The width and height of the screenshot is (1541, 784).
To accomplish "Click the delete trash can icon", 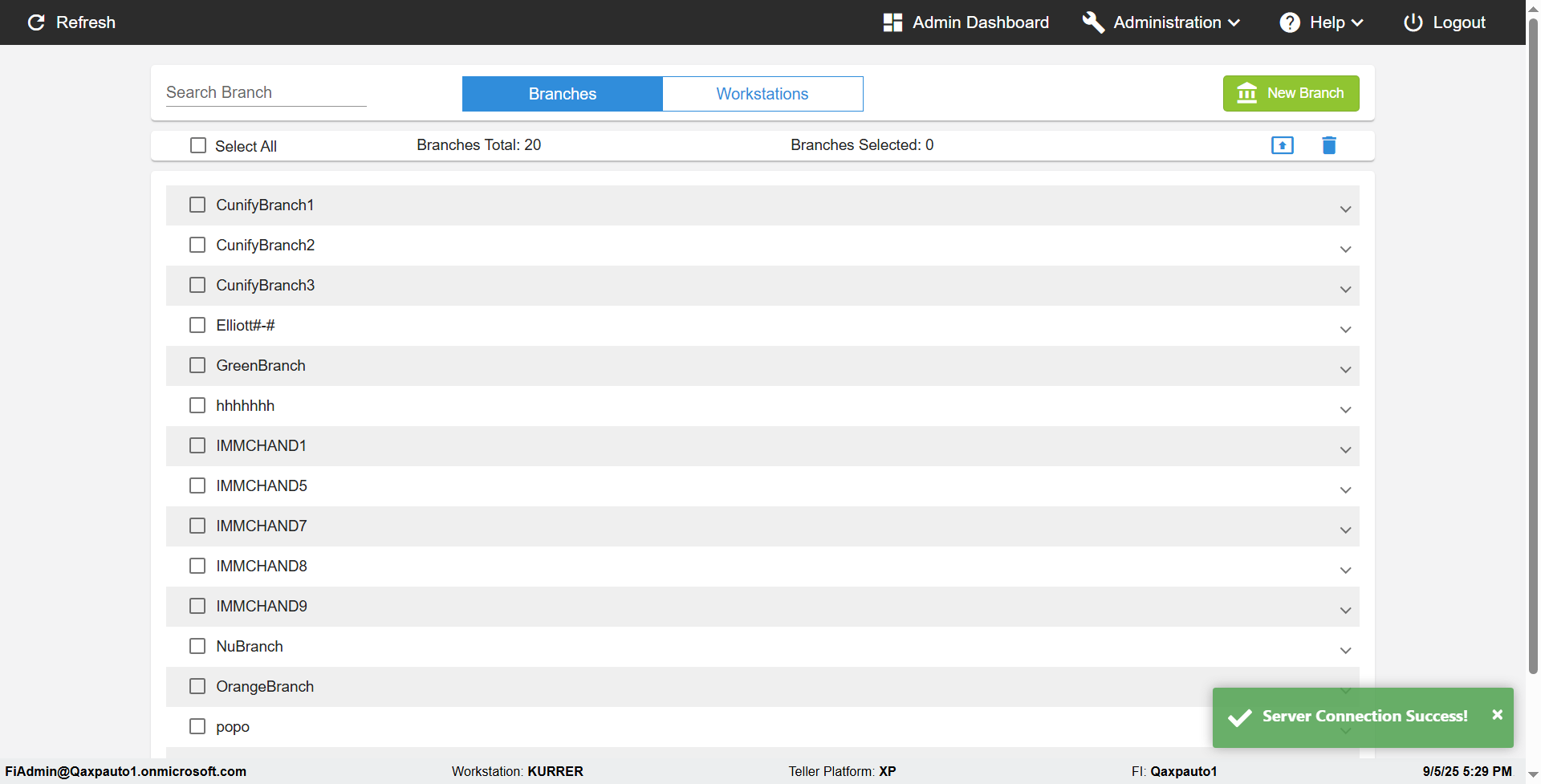I will tap(1329, 145).
